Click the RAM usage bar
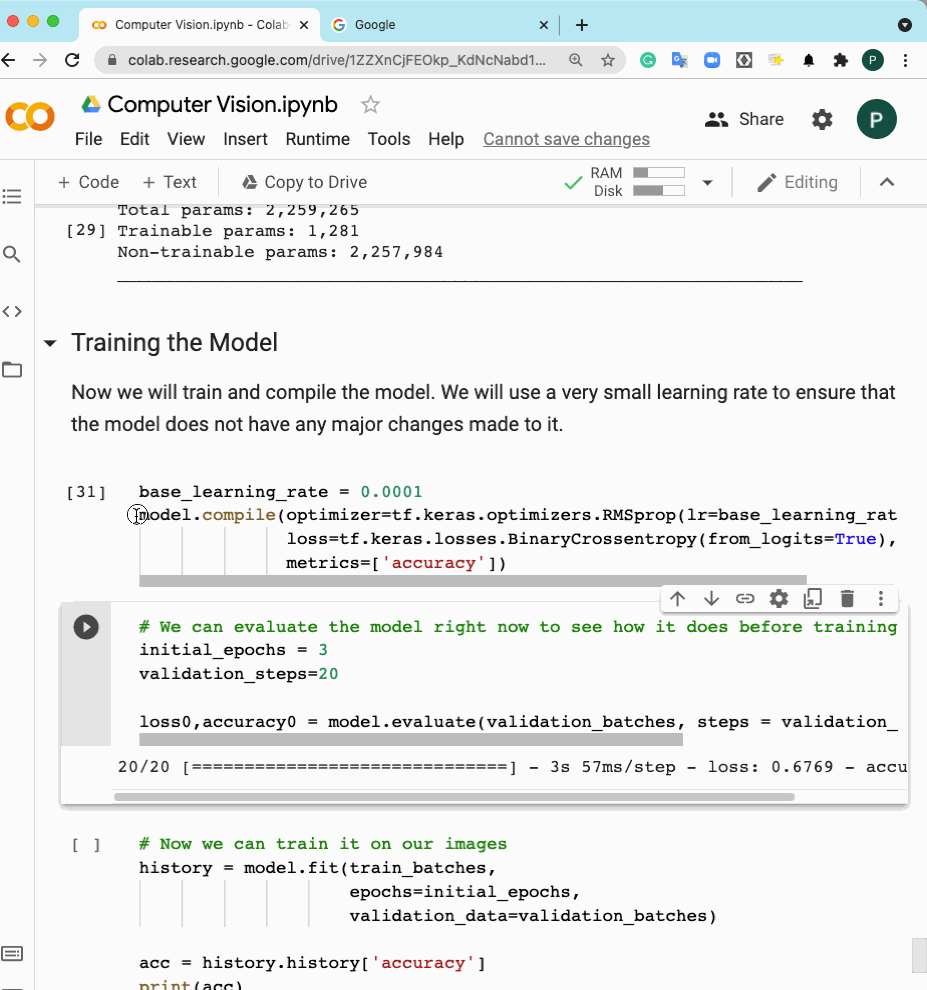Viewport: 927px width, 990px height. click(659, 173)
